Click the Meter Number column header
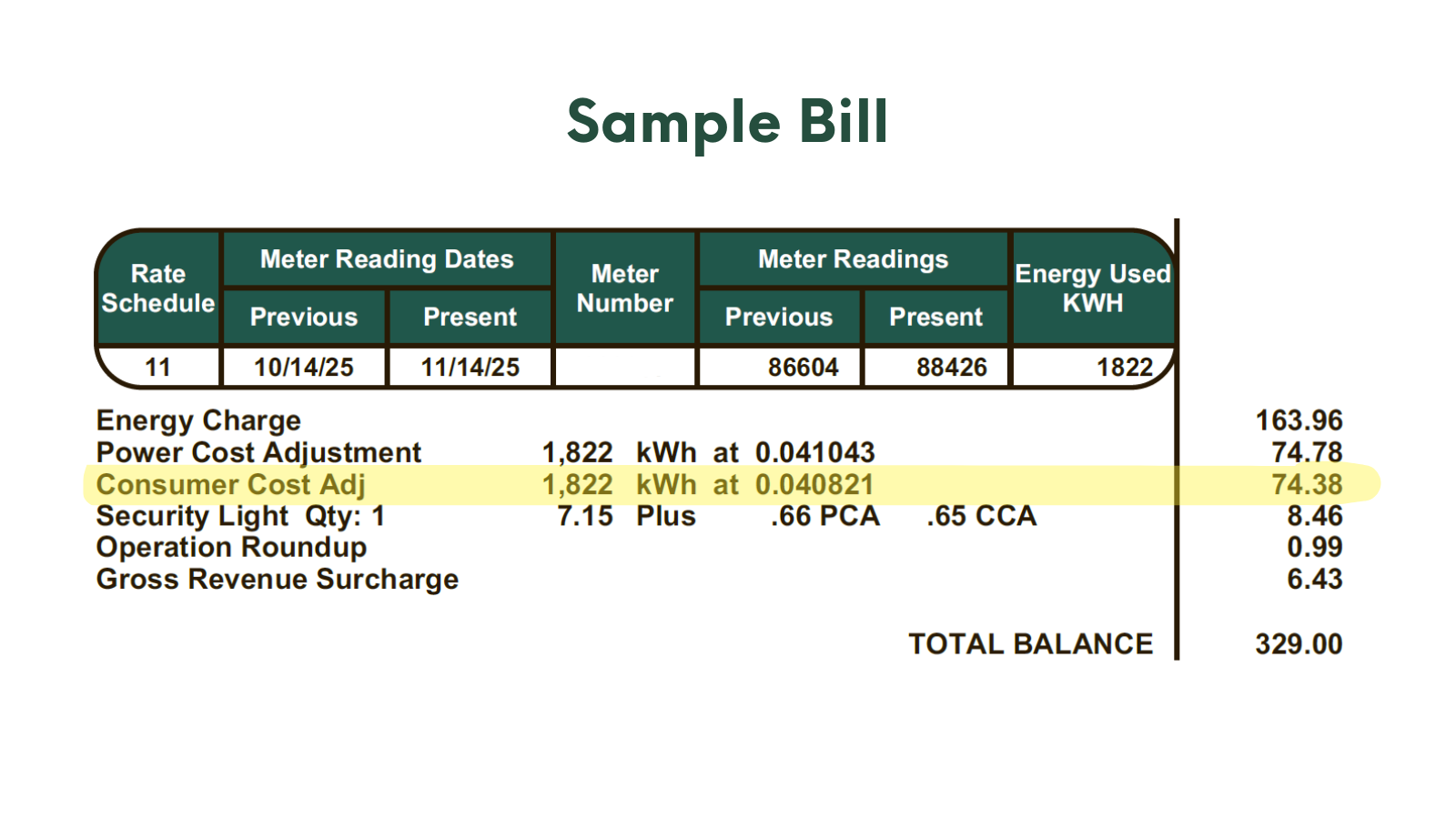 click(624, 288)
